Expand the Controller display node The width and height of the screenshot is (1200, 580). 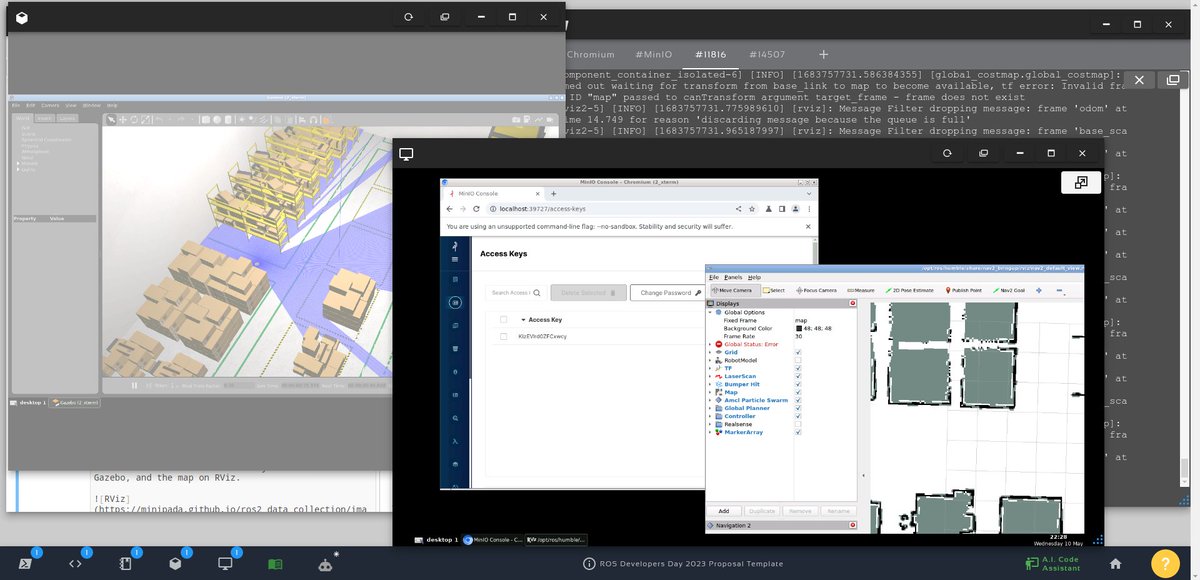click(x=710, y=416)
